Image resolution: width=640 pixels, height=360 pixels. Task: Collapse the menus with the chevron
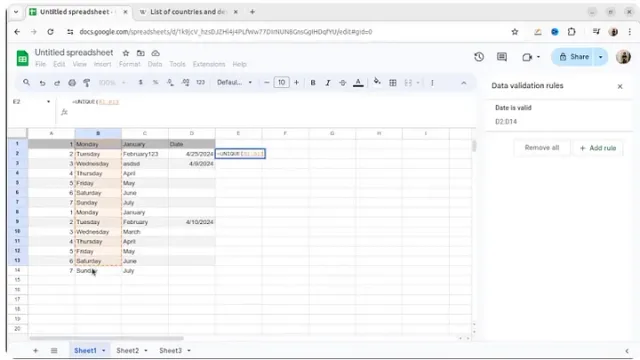(x=464, y=83)
